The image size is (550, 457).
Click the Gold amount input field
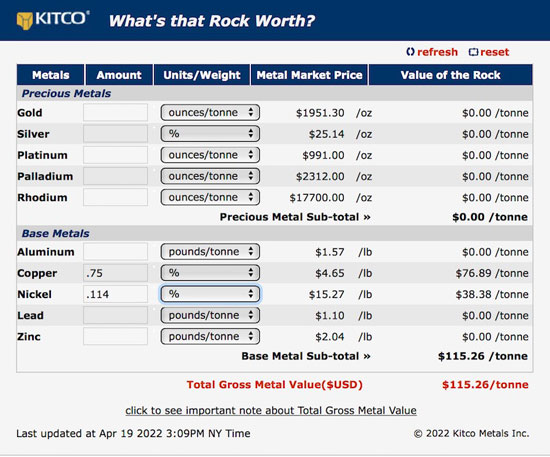point(115,113)
